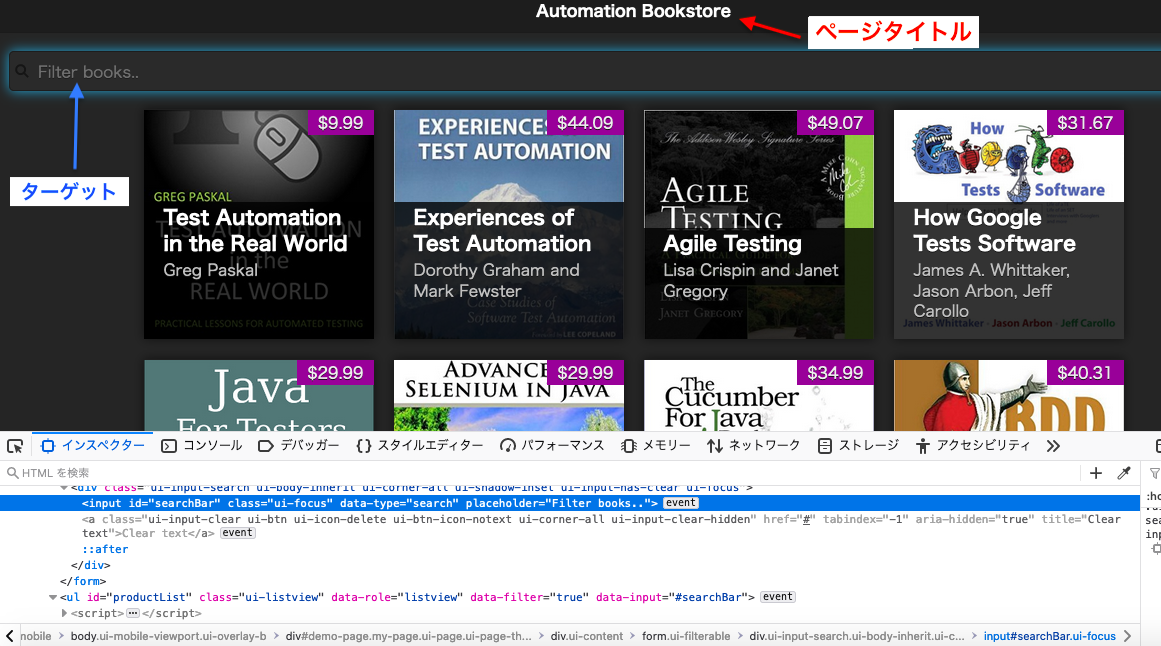Select input#searchBar.ui-focus breadcrumb
This screenshot has width=1161, height=646.
(x=1049, y=636)
